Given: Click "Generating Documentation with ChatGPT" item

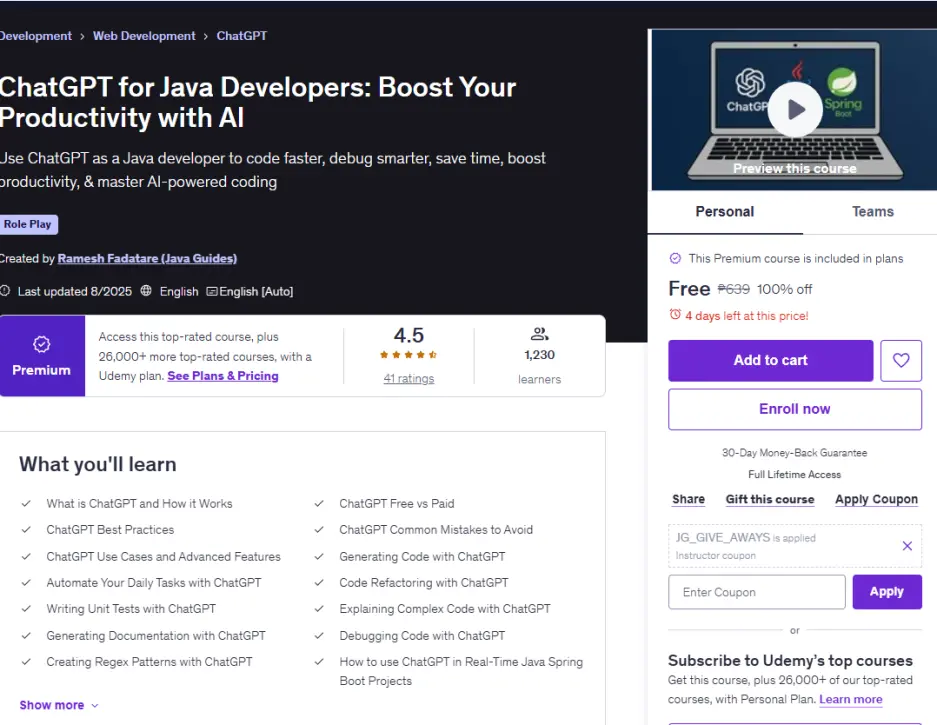Looking at the screenshot, I should pos(156,636).
